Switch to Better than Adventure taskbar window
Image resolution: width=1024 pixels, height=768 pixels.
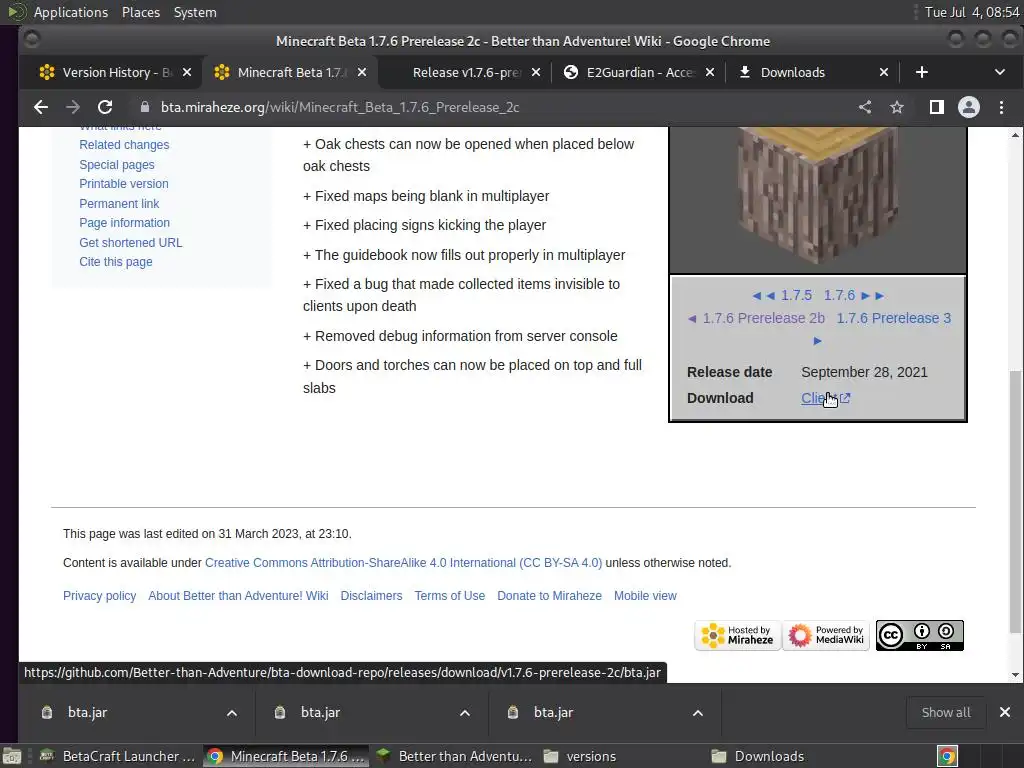click(455, 756)
